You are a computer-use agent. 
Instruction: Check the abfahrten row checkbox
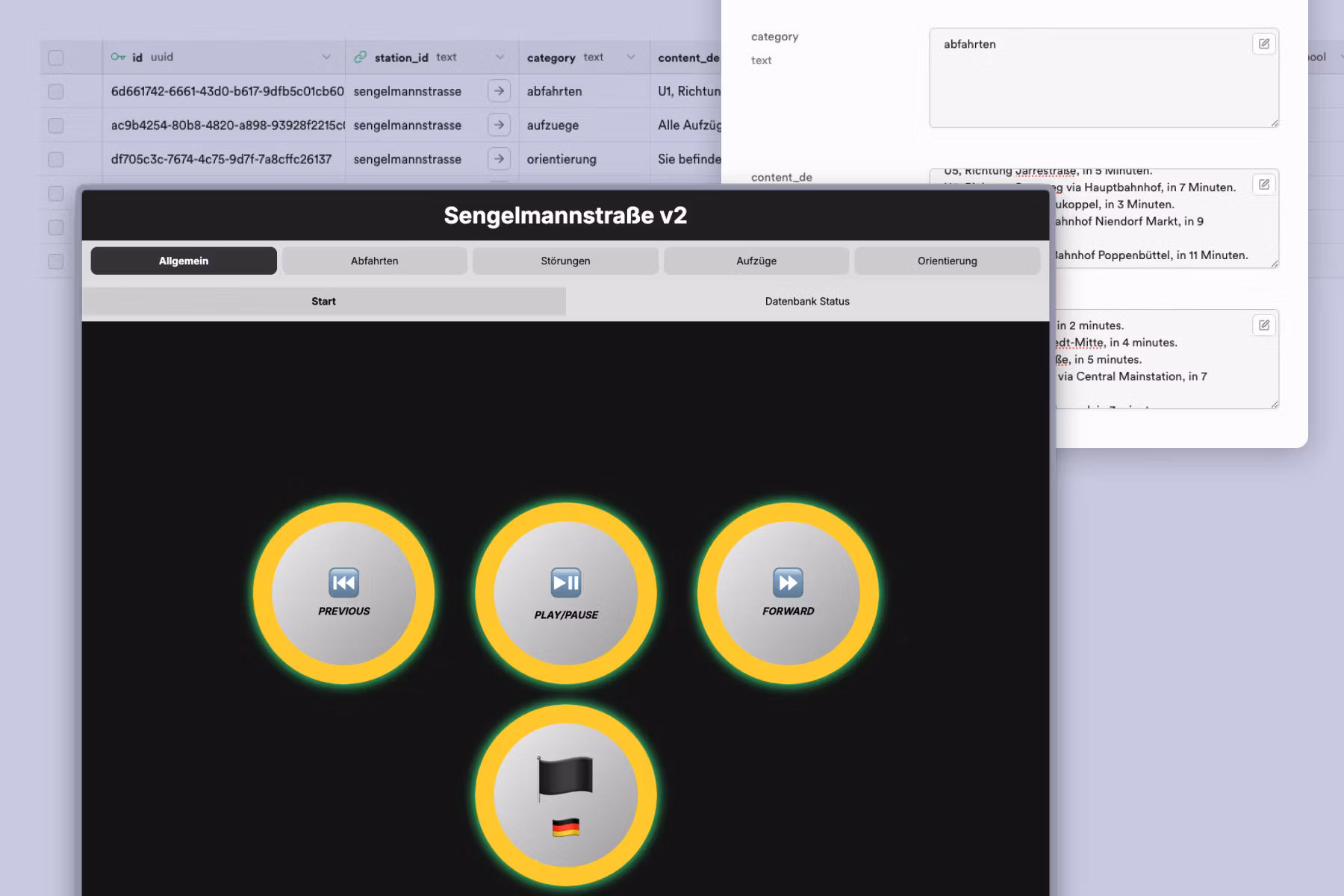point(56,91)
